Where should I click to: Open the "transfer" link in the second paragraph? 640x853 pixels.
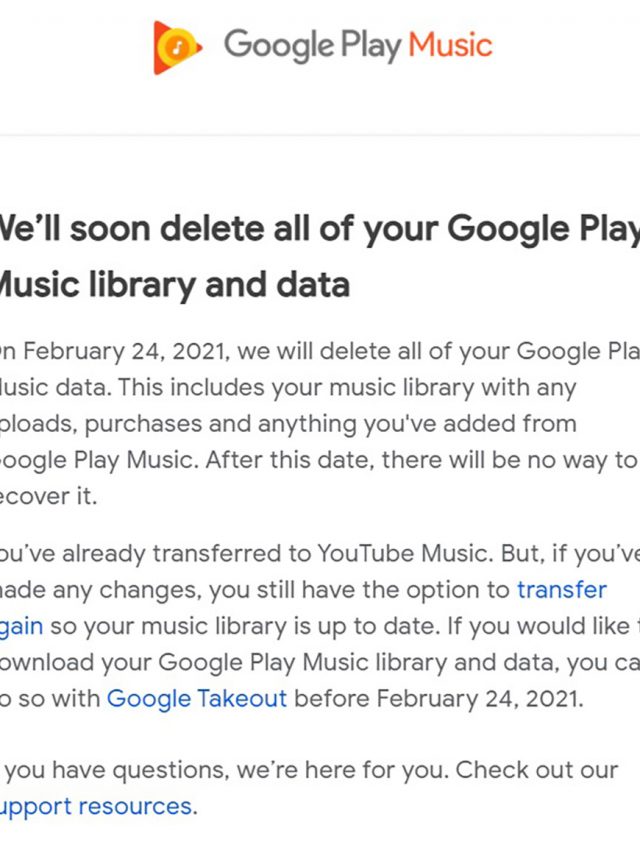coord(561,589)
